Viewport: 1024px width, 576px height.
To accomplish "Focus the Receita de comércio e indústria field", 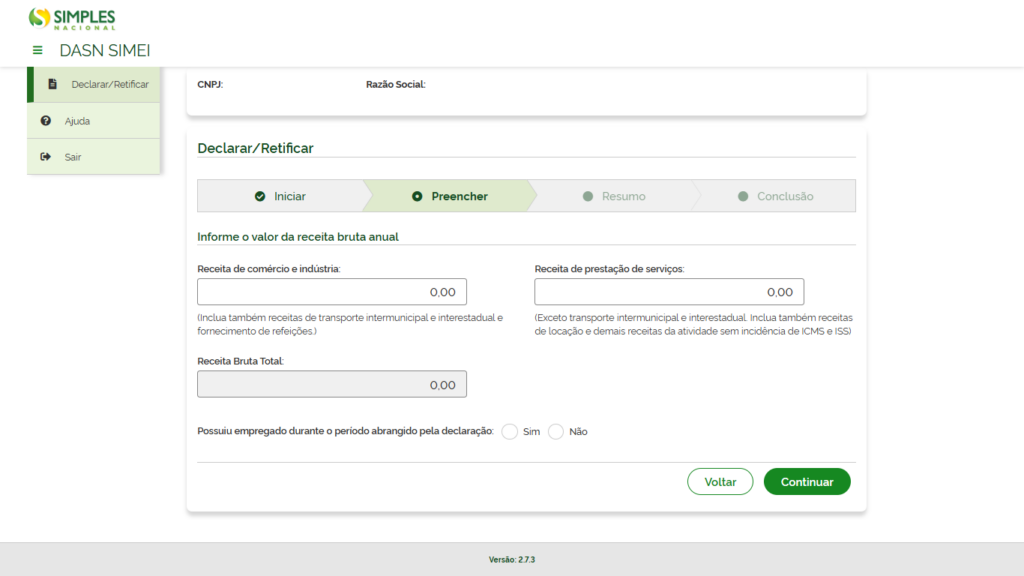I will coord(332,292).
